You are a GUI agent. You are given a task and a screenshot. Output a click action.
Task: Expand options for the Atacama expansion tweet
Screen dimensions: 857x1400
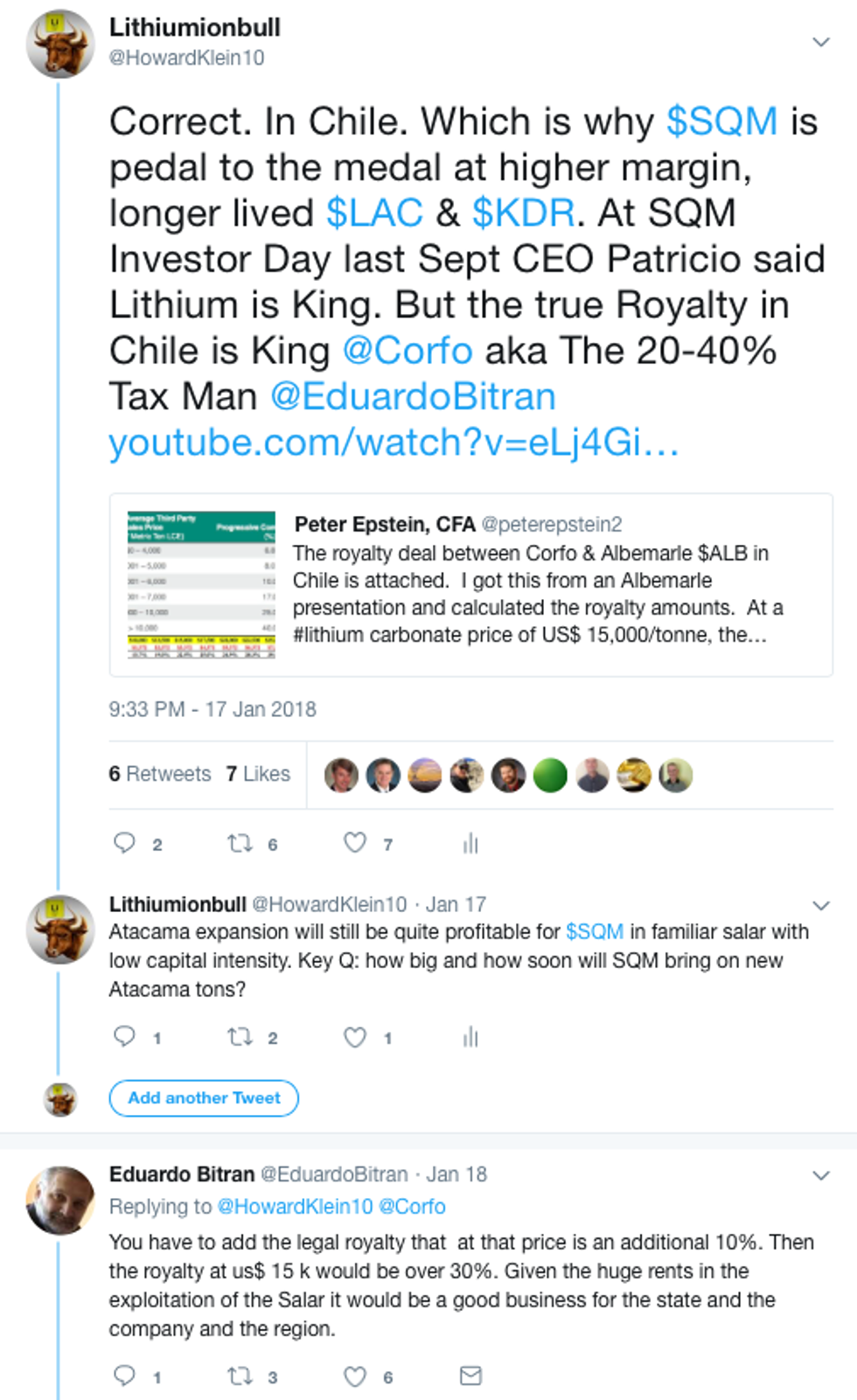pyautogui.click(x=820, y=905)
